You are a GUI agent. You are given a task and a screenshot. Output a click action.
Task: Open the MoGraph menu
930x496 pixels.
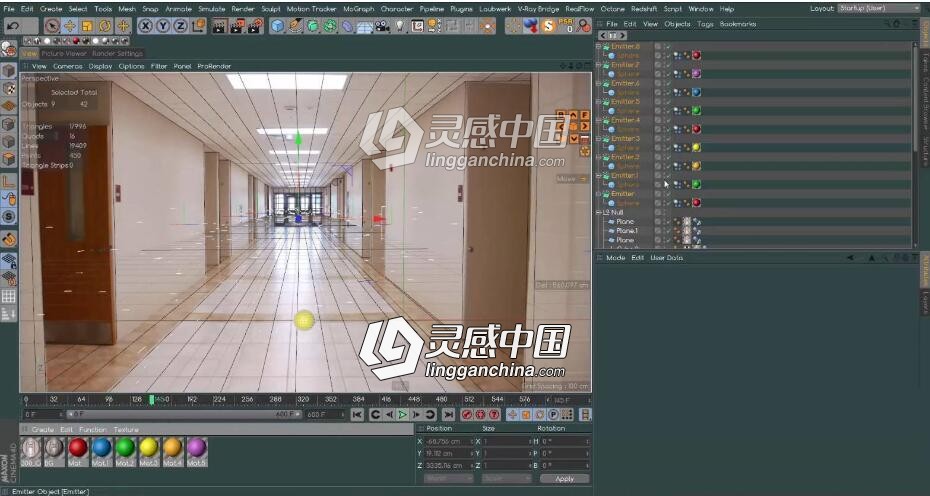[x=358, y=9]
